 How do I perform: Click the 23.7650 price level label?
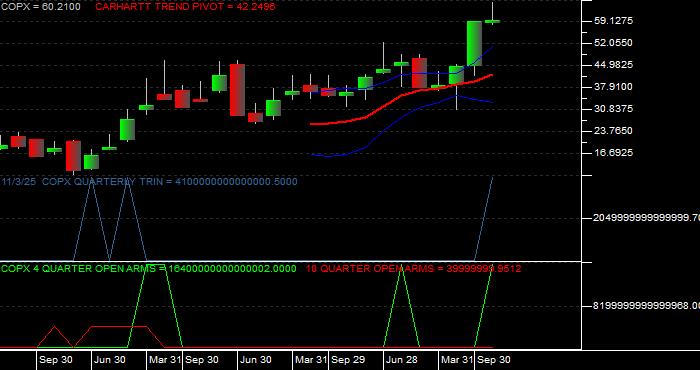613,131
